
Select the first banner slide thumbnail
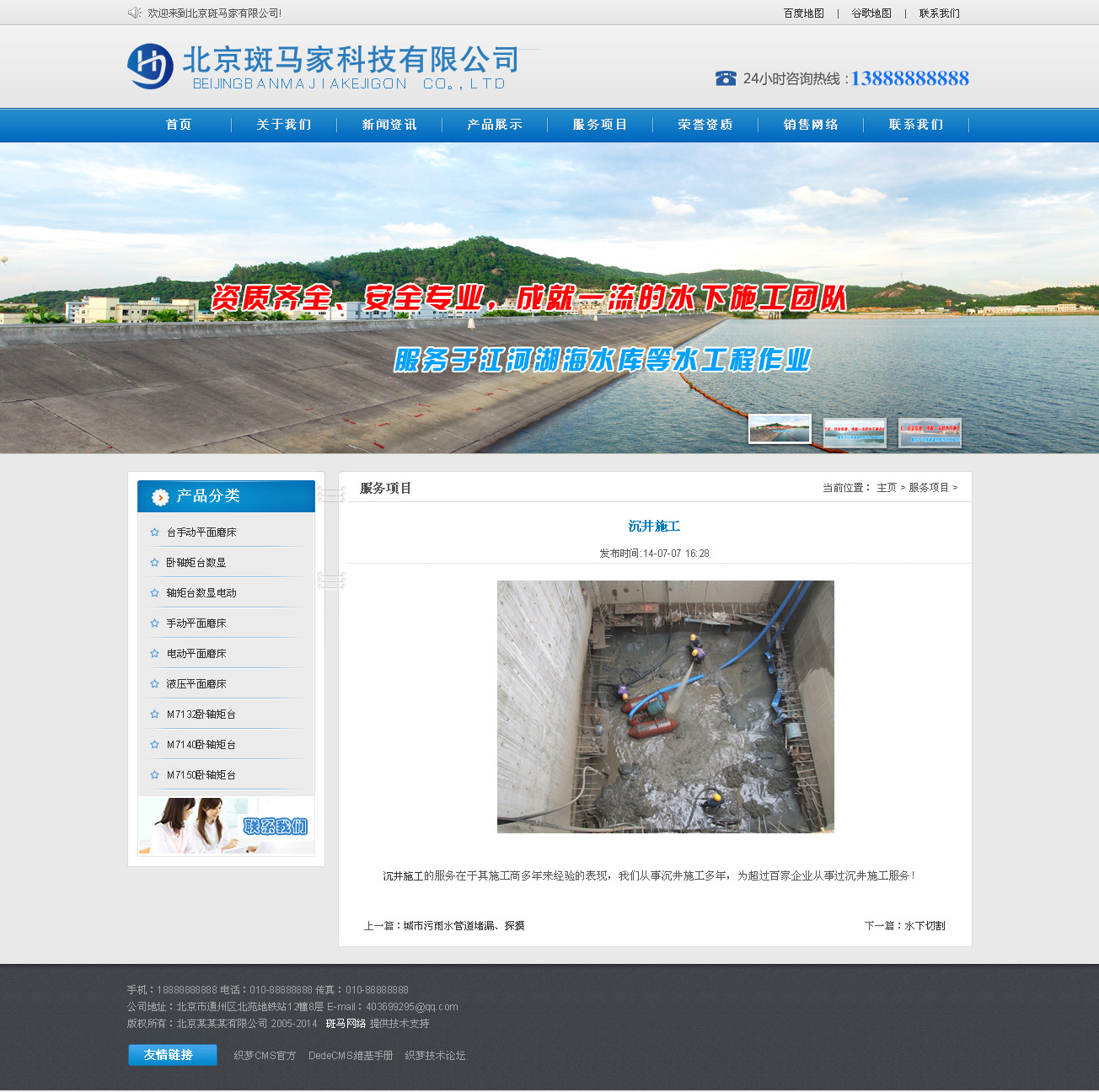(780, 429)
